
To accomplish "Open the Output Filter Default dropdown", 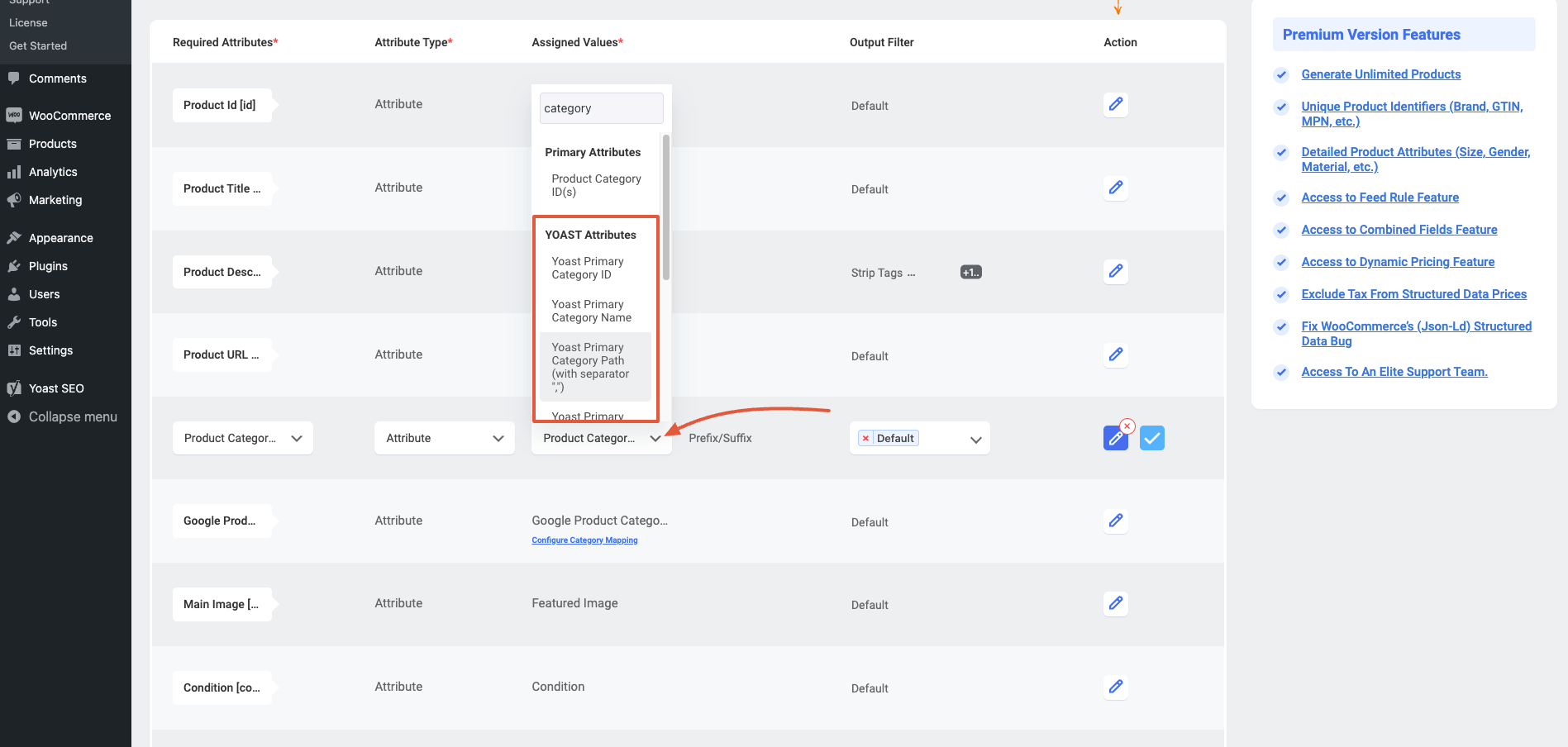I will [919, 438].
